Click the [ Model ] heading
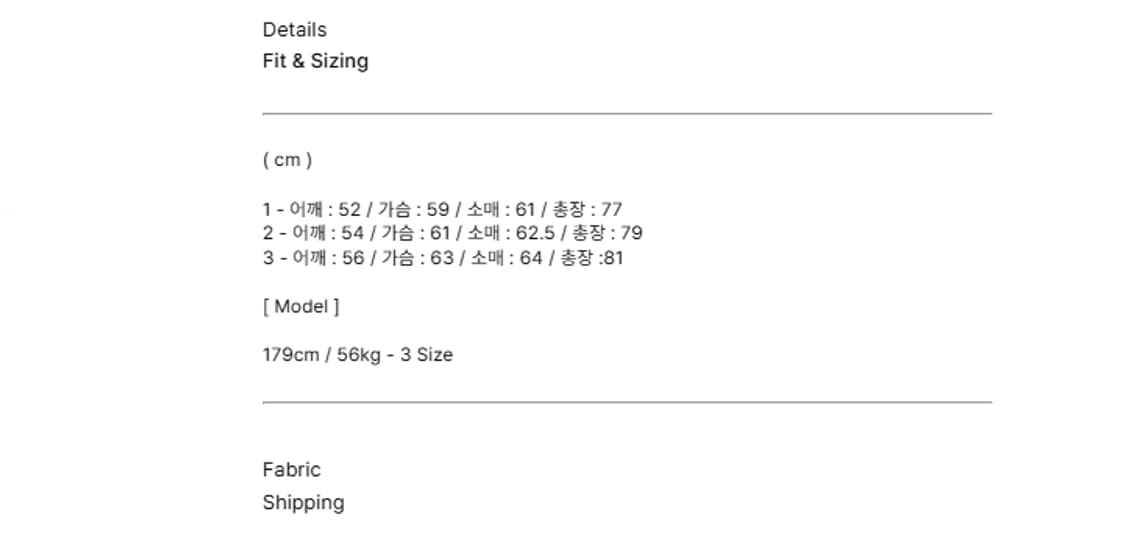The height and width of the screenshot is (535, 1125). [x=301, y=307]
